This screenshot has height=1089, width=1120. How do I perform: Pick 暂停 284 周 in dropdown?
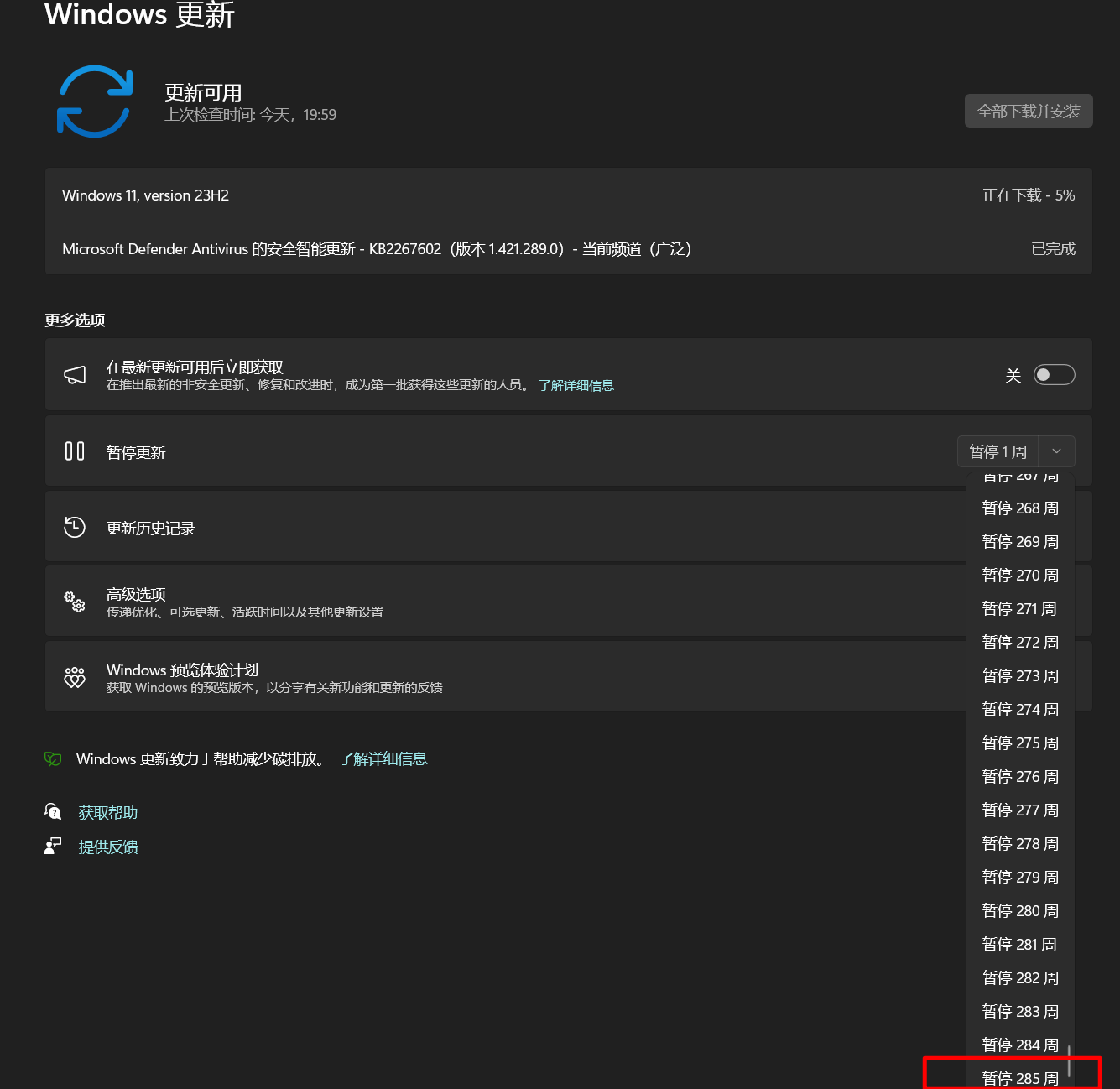pyautogui.click(x=1020, y=1045)
